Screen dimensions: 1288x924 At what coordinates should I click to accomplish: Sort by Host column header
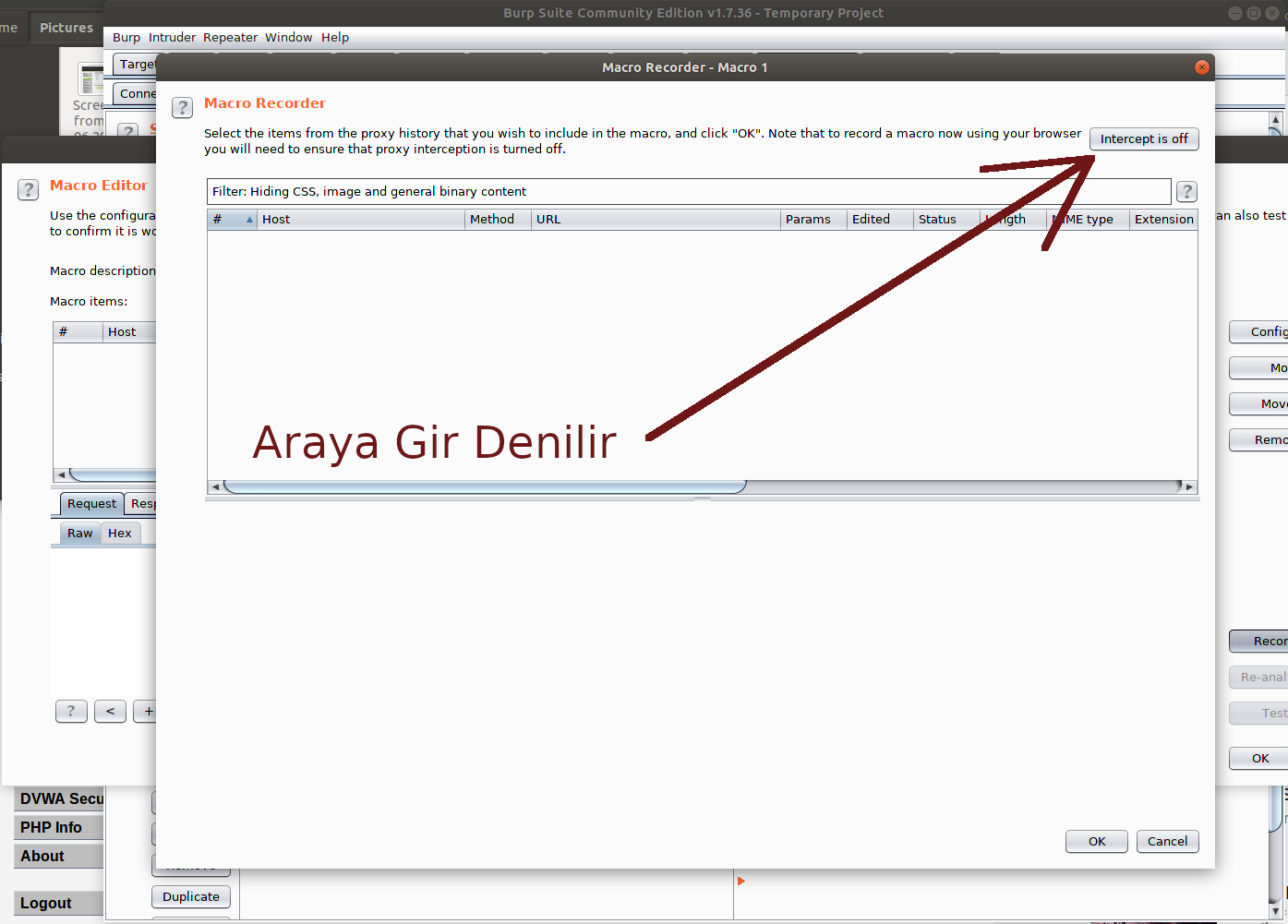click(360, 219)
